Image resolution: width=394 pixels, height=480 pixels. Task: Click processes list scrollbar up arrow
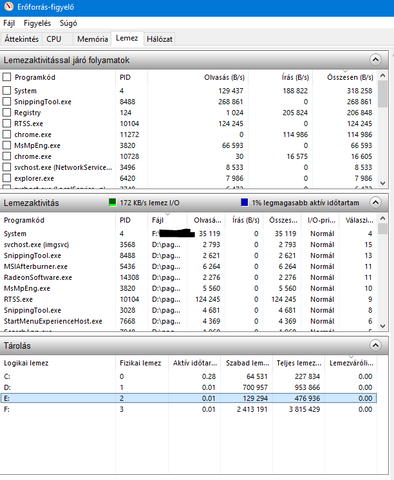(383, 76)
